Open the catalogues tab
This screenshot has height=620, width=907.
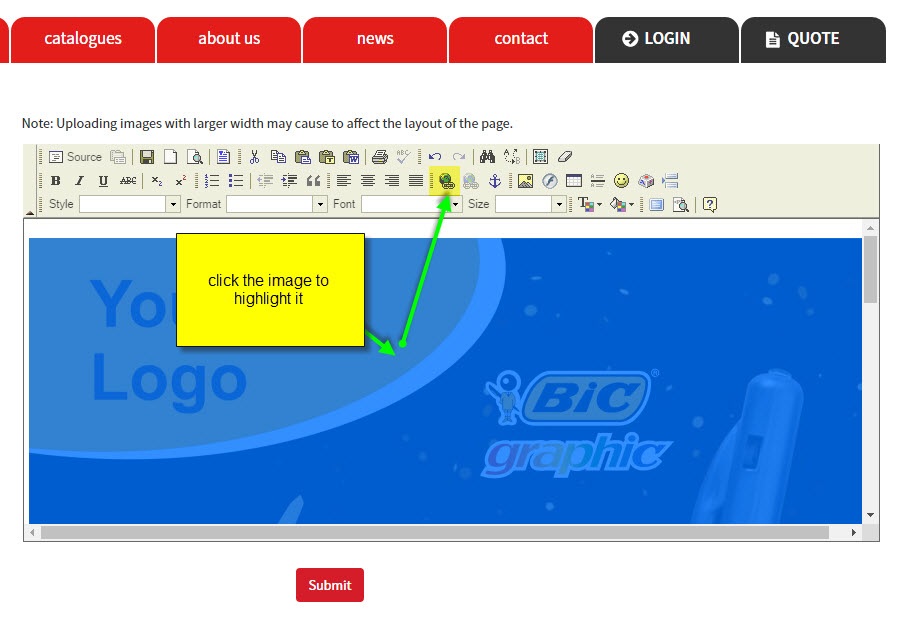(83, 39)
